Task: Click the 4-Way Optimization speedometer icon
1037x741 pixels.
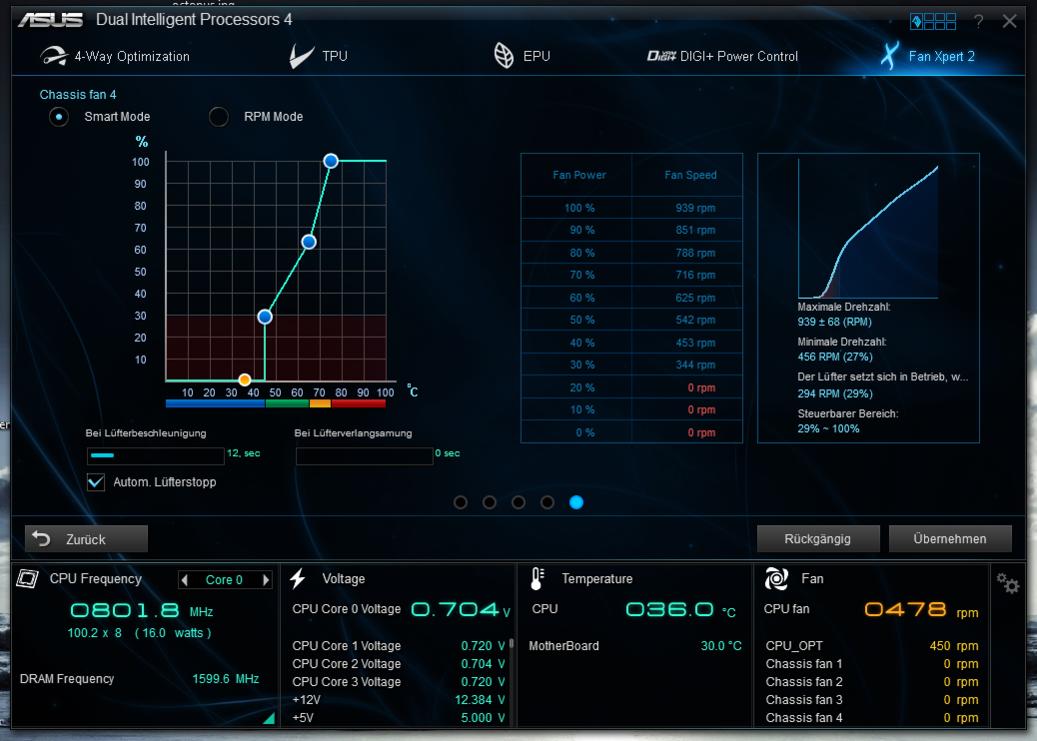Action: tap(54, 56)
